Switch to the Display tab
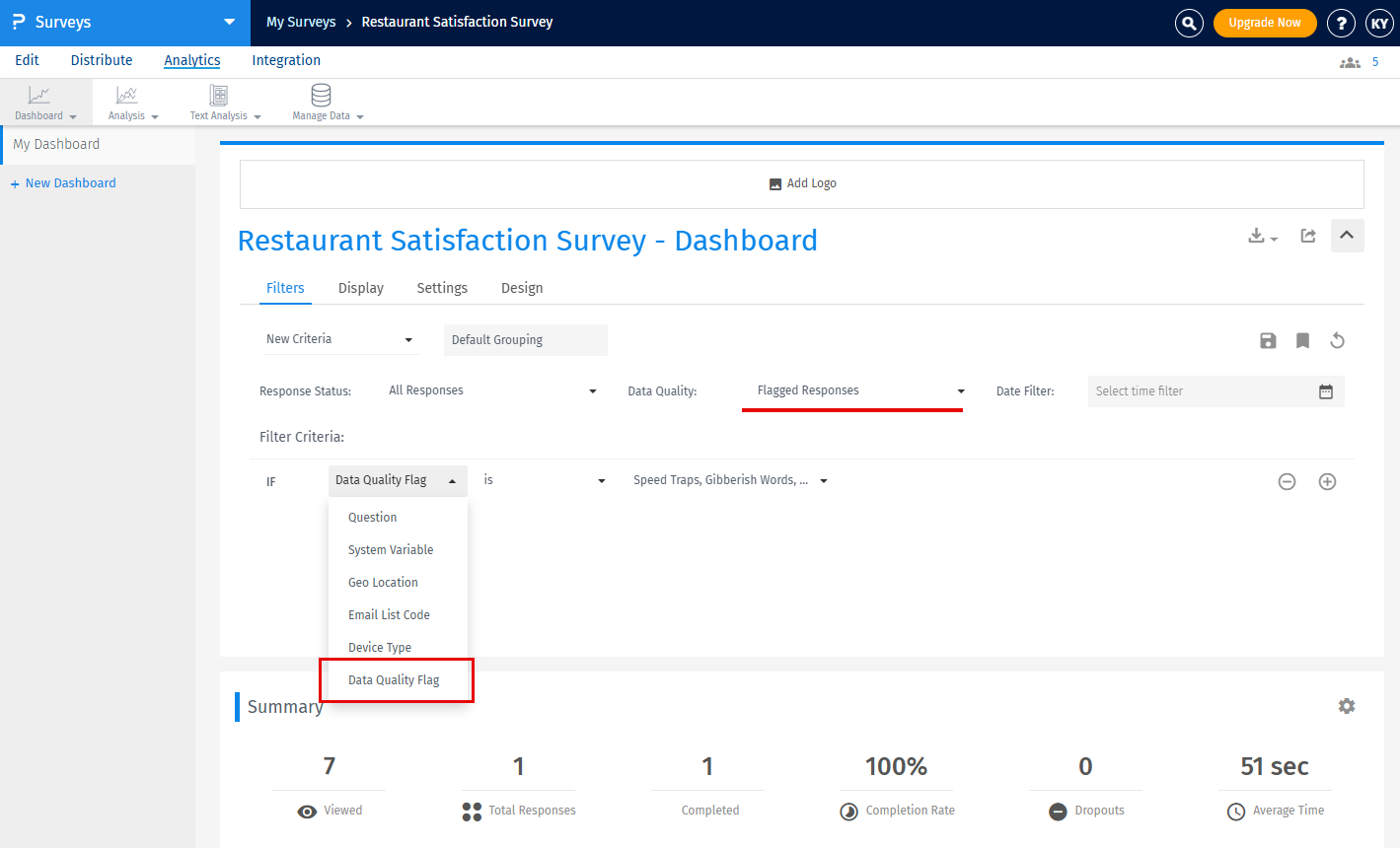The width and height of the screenshot is (1400, 848). click(360, 288)
